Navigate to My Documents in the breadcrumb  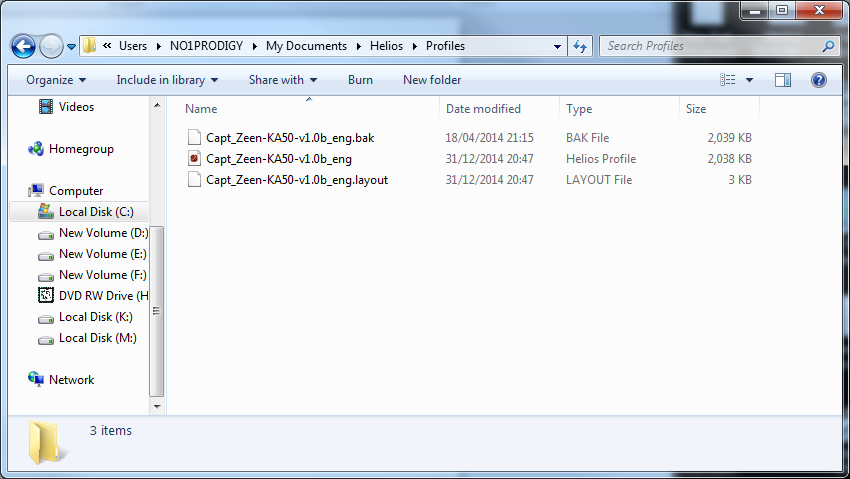click(306, 46)
